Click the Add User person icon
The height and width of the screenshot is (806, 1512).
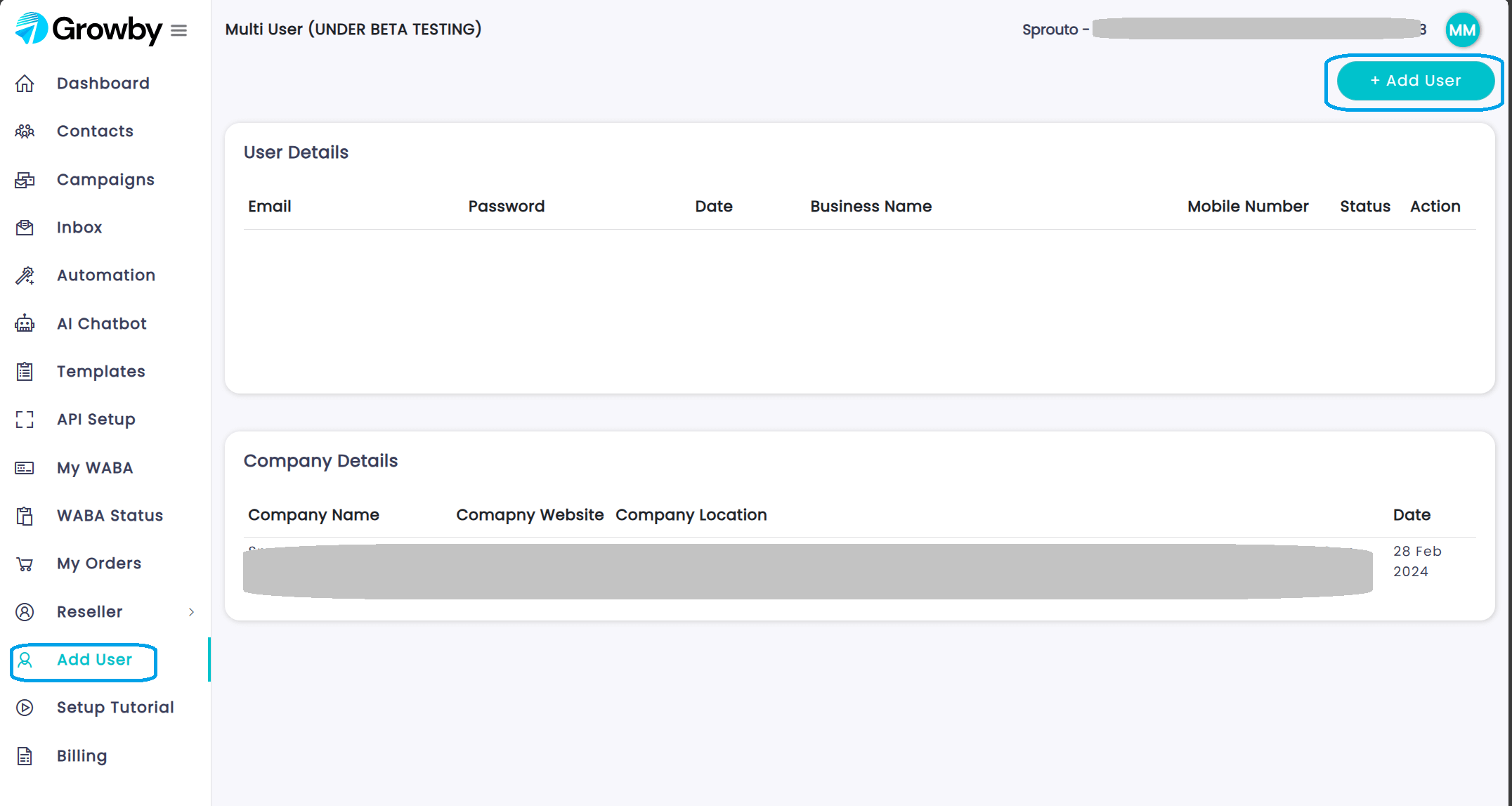25,660
